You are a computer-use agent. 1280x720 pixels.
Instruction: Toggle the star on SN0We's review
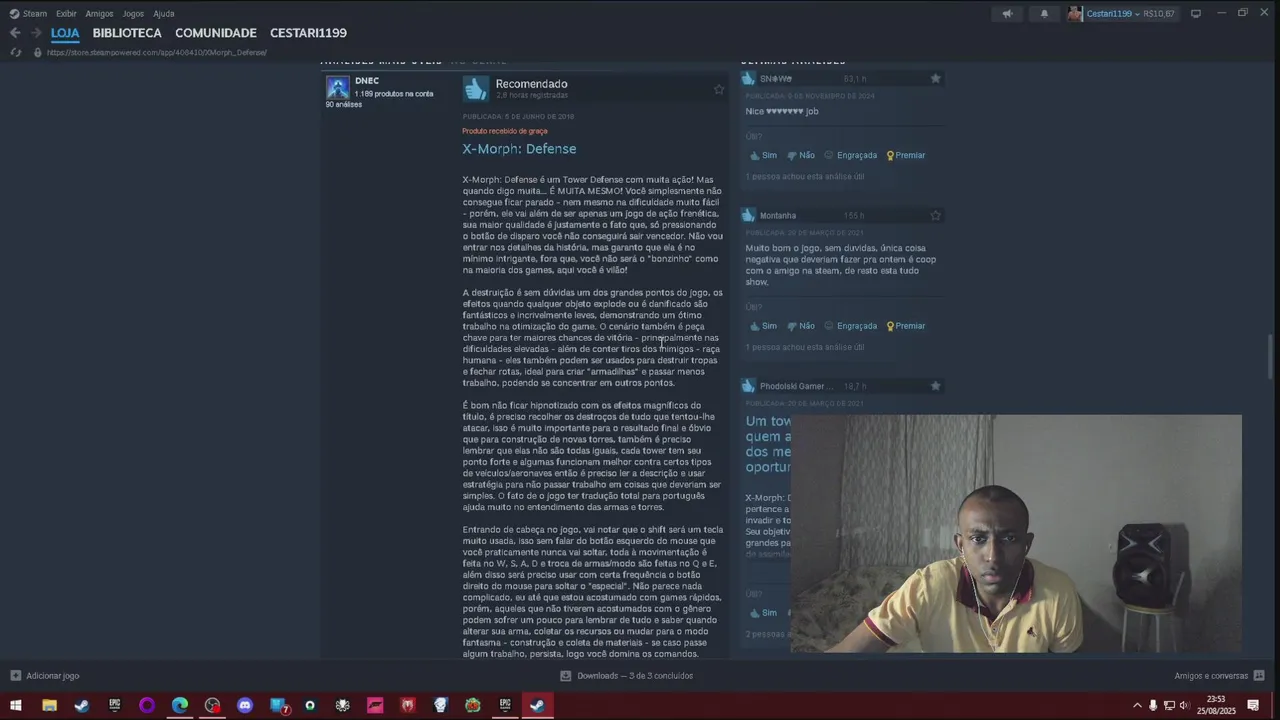point(935,78)
